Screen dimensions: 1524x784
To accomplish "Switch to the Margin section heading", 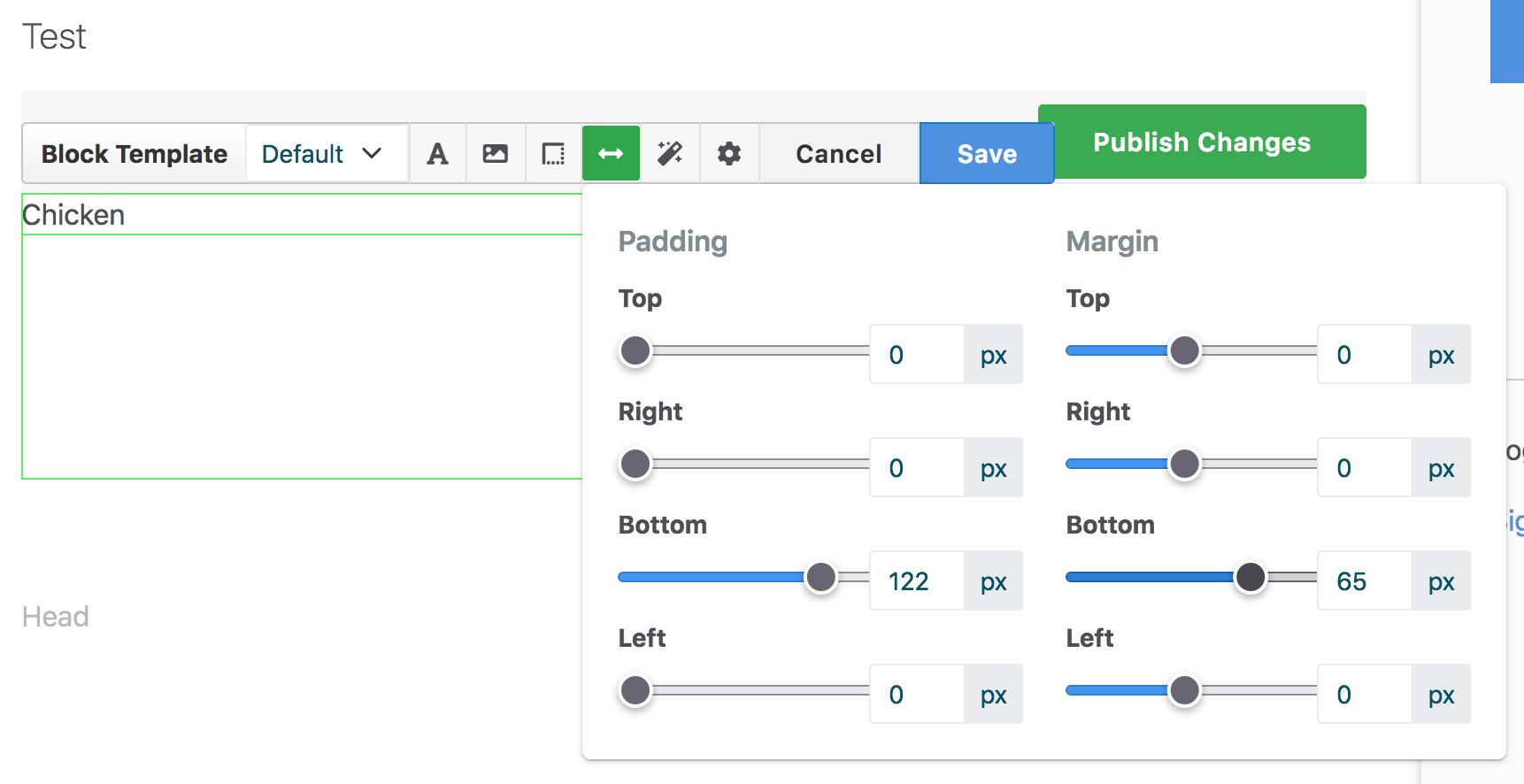I will (x=1112, y=241).
